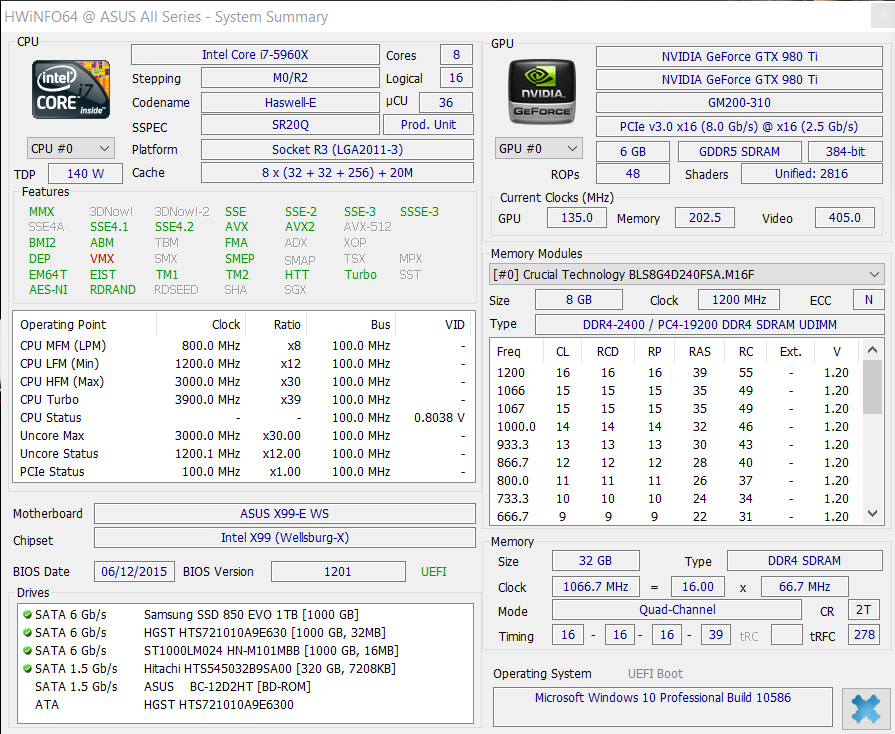Screen dimensions: 895x734
Task: Click the Turbo feature label
Action: pos(361,275)
